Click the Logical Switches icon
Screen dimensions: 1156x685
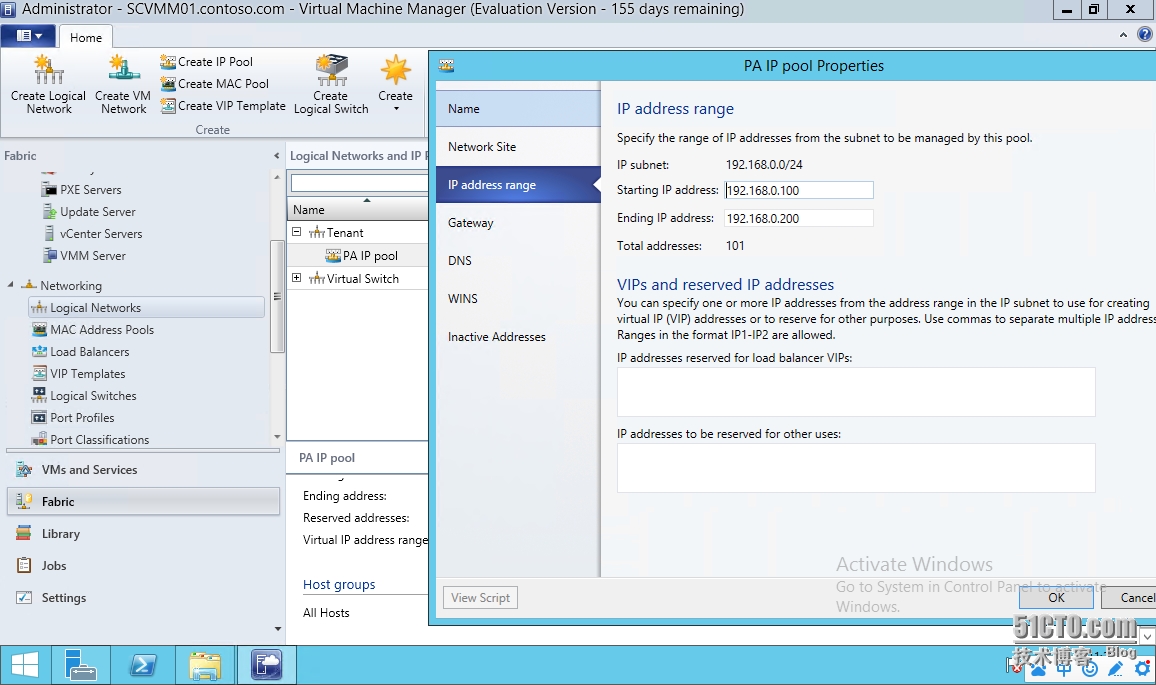click(x=39, y=395)
